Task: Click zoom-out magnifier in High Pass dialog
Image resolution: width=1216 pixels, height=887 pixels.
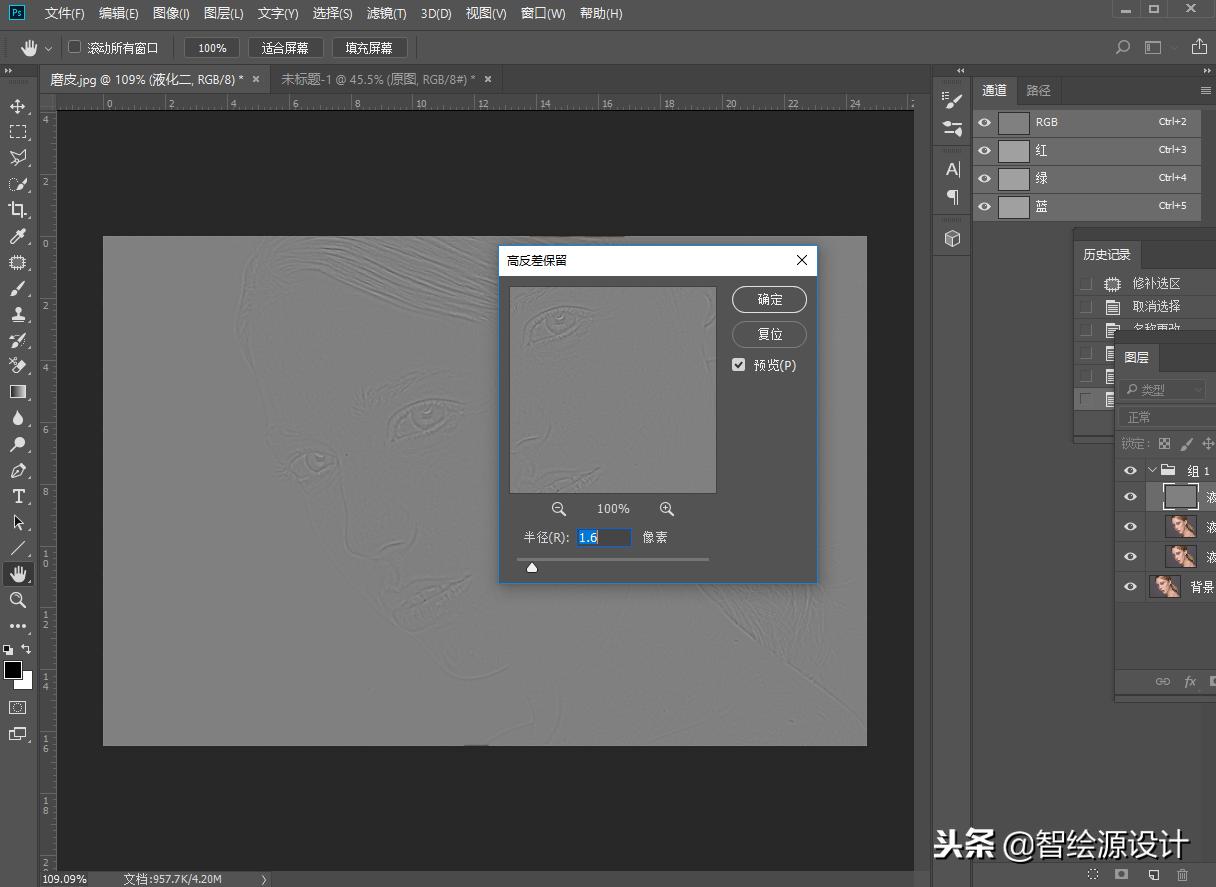Action: pos(559,509)
